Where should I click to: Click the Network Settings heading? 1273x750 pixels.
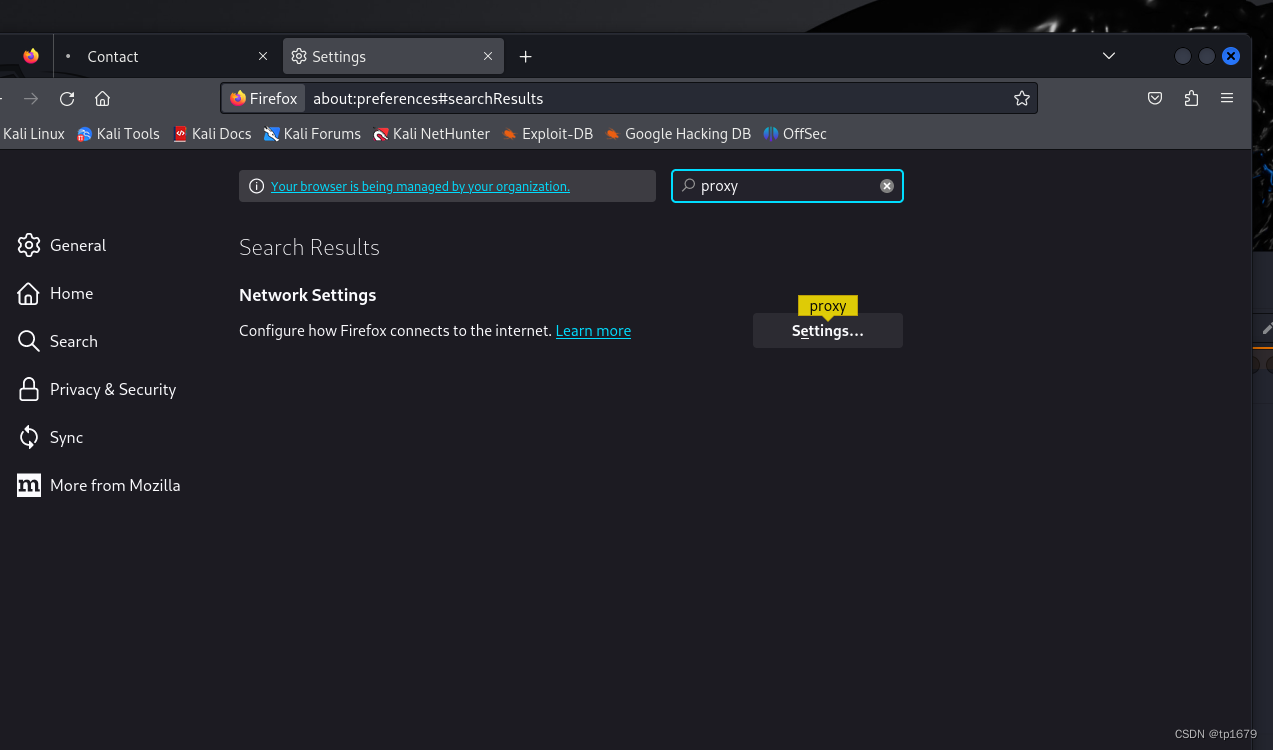click(x=308, y=295)
